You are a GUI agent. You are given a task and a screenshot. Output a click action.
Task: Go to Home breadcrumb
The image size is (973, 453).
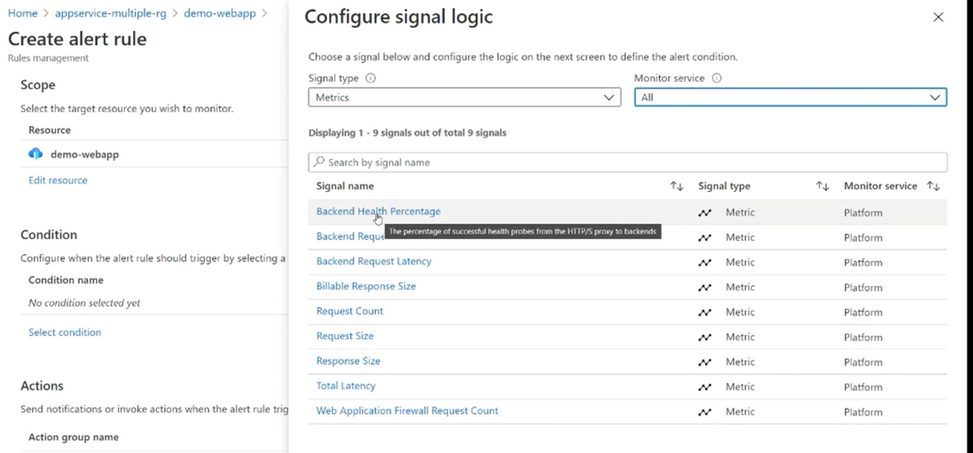[22, 13]
